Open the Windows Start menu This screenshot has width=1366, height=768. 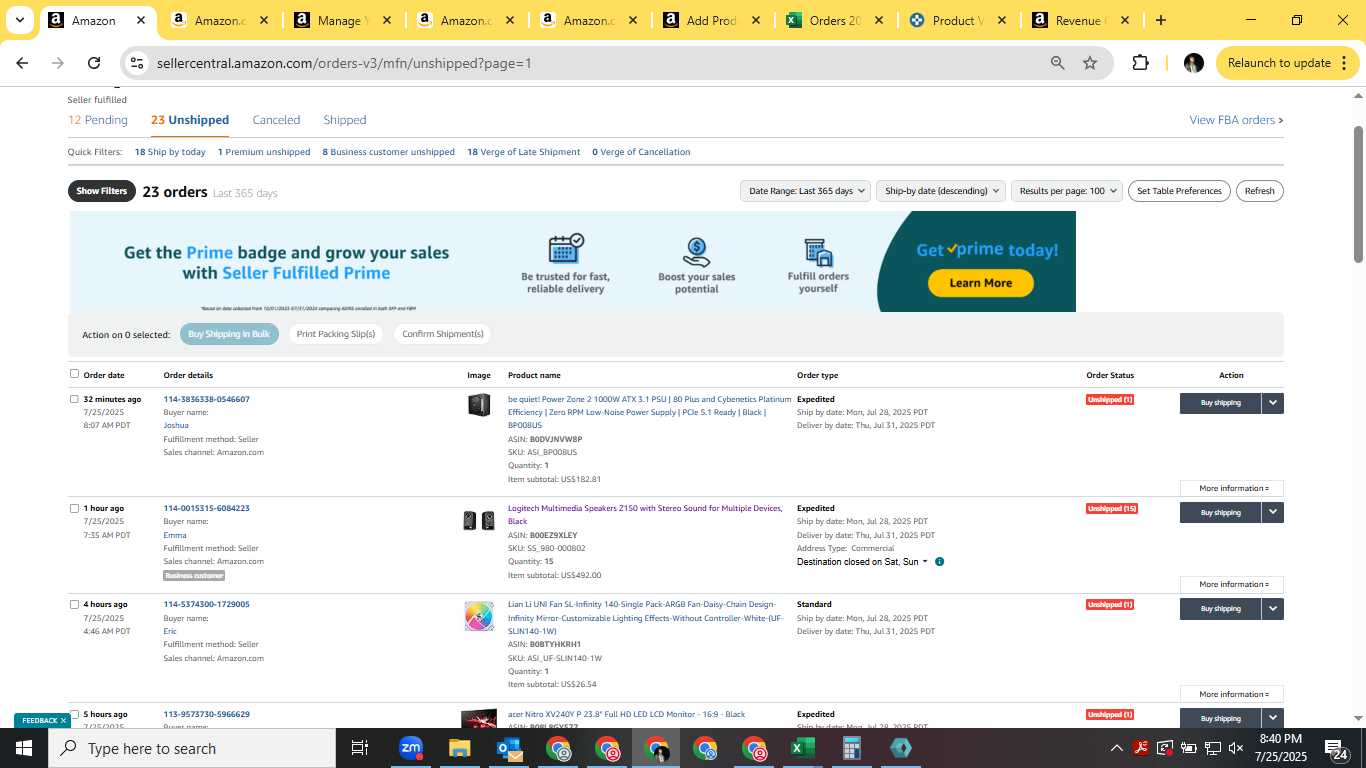24,748
